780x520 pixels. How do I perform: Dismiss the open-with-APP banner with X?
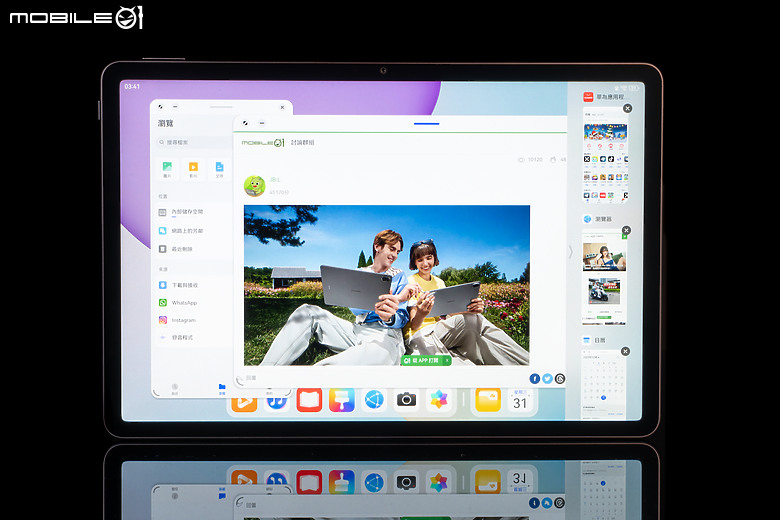point(447,360)
